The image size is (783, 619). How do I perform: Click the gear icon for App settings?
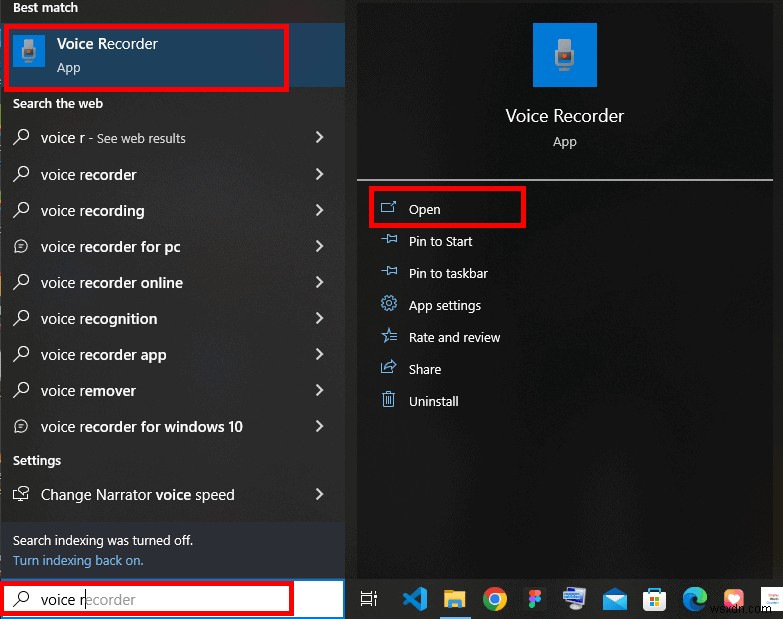389,304
